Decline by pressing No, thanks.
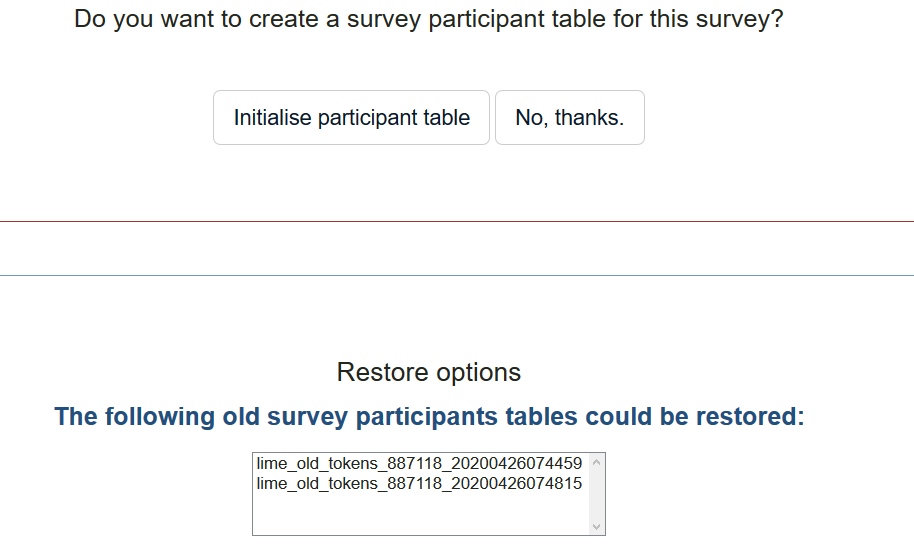The image size is (914, 548). (569, 118)
